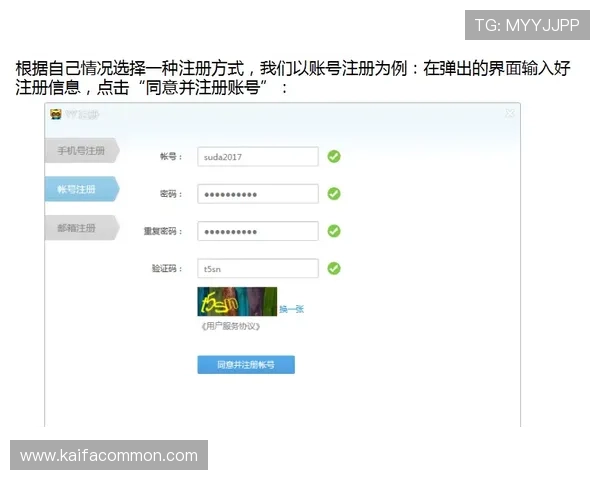Click green checkmark beside 验证码 field
Screen dimensions: 600x480
coord(334,268)
